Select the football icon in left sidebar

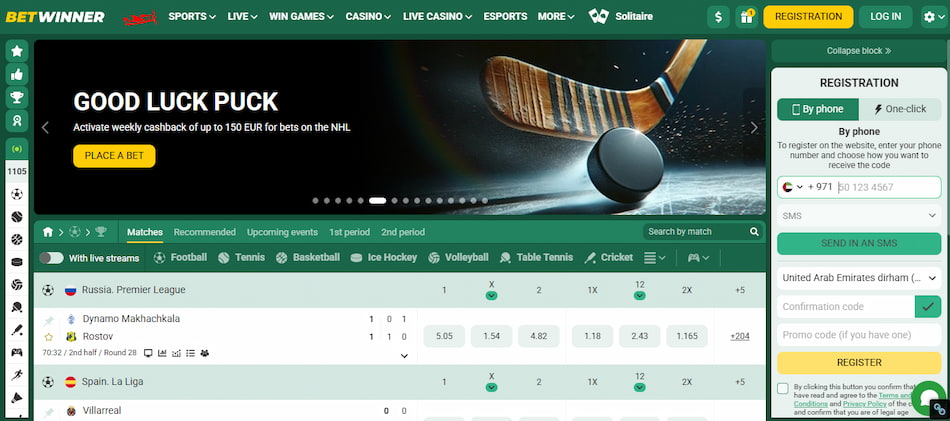pyautogui.click(x=17, y=194)
